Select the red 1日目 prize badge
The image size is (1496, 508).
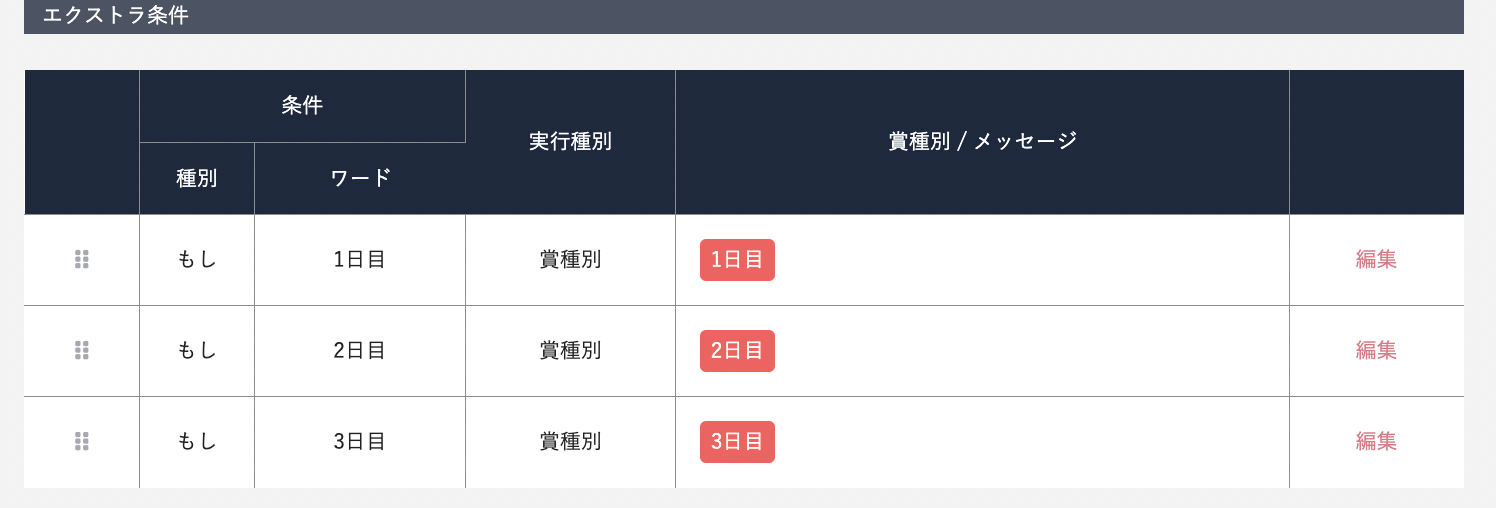(x=737, y=260)
